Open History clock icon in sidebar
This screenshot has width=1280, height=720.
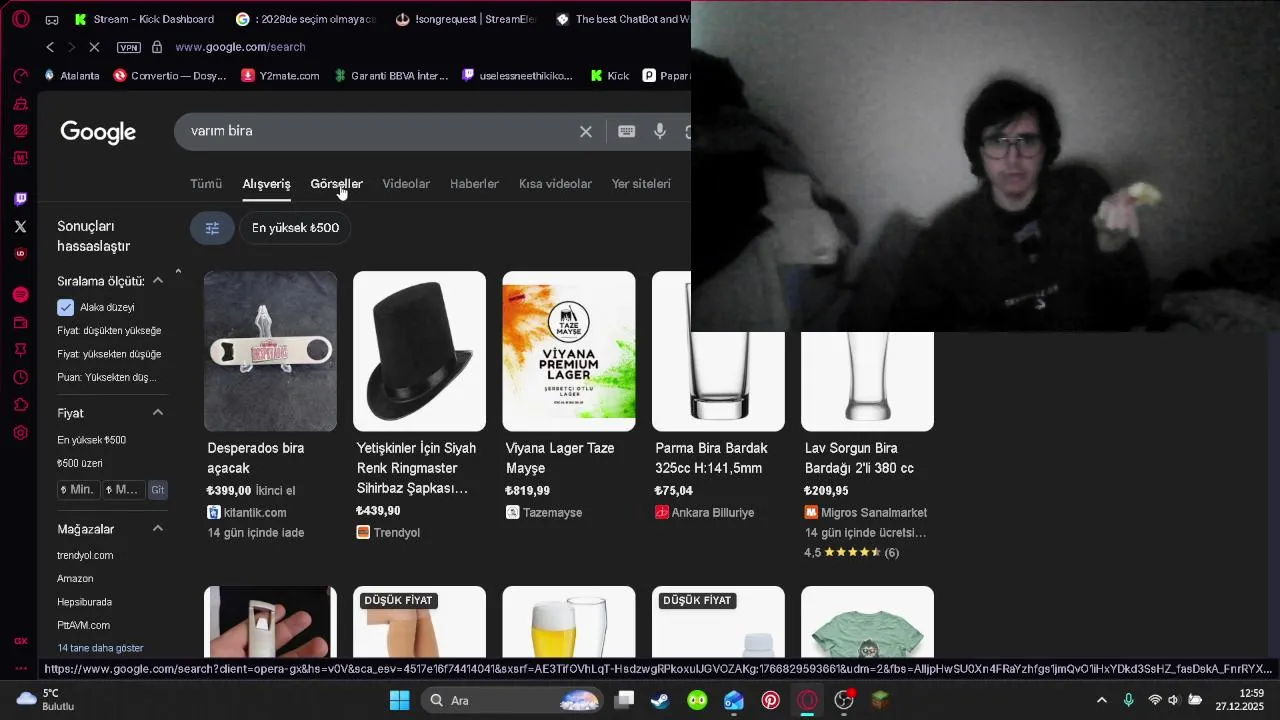[x=20, y=377]
